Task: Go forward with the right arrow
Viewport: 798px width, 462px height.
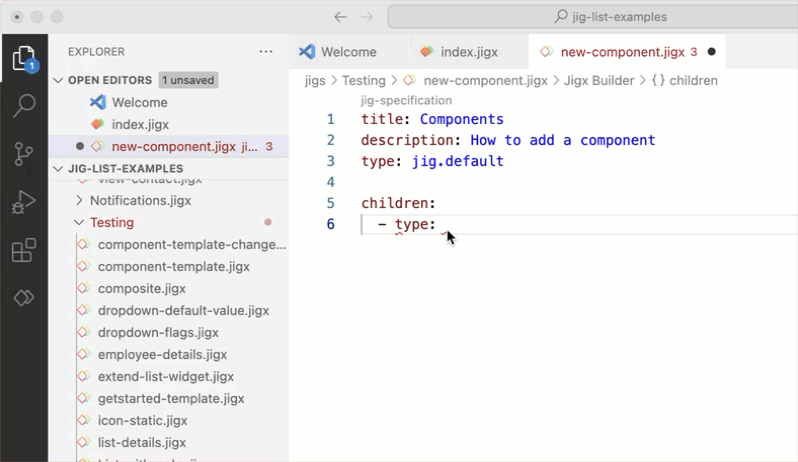Action: coord(366,17)
